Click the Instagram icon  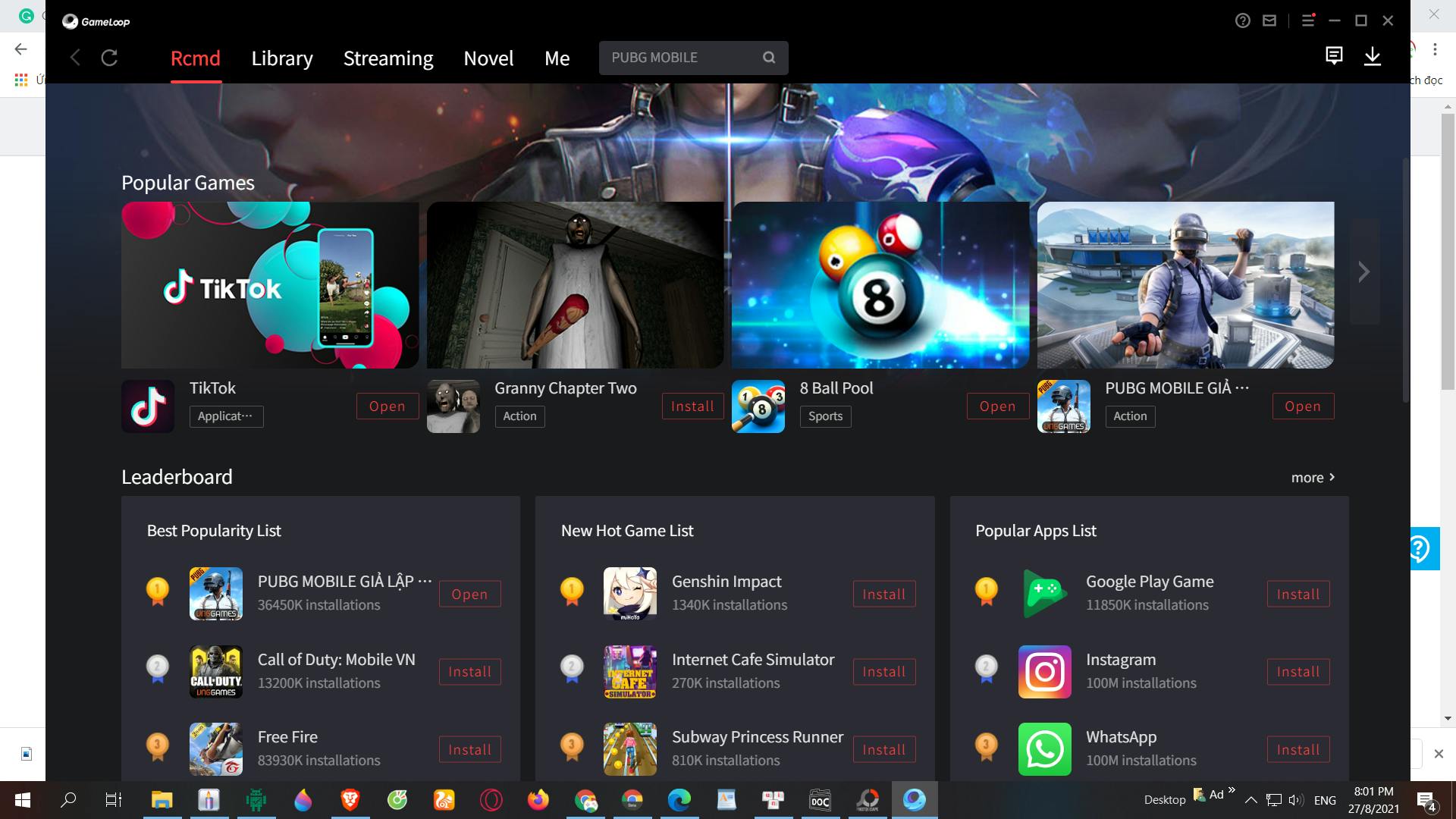pos(1045,672)
